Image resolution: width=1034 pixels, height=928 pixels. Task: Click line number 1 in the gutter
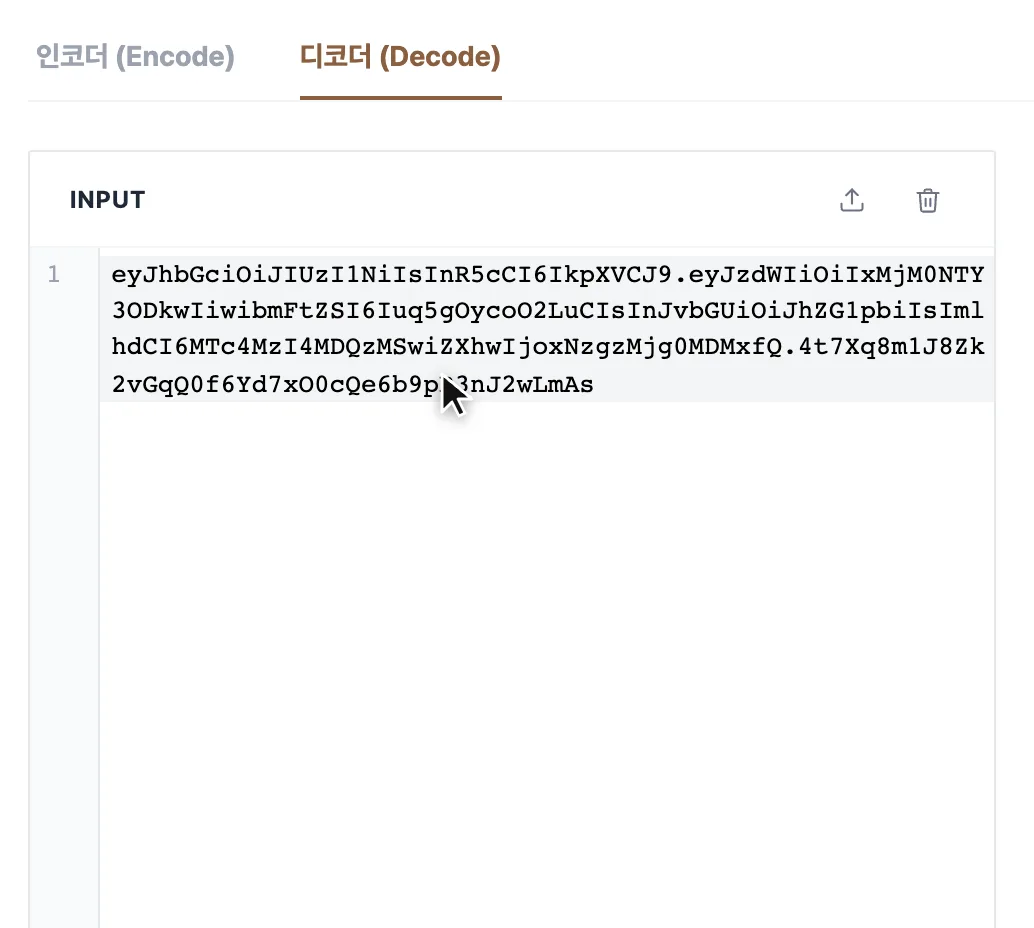coord(53,274)
